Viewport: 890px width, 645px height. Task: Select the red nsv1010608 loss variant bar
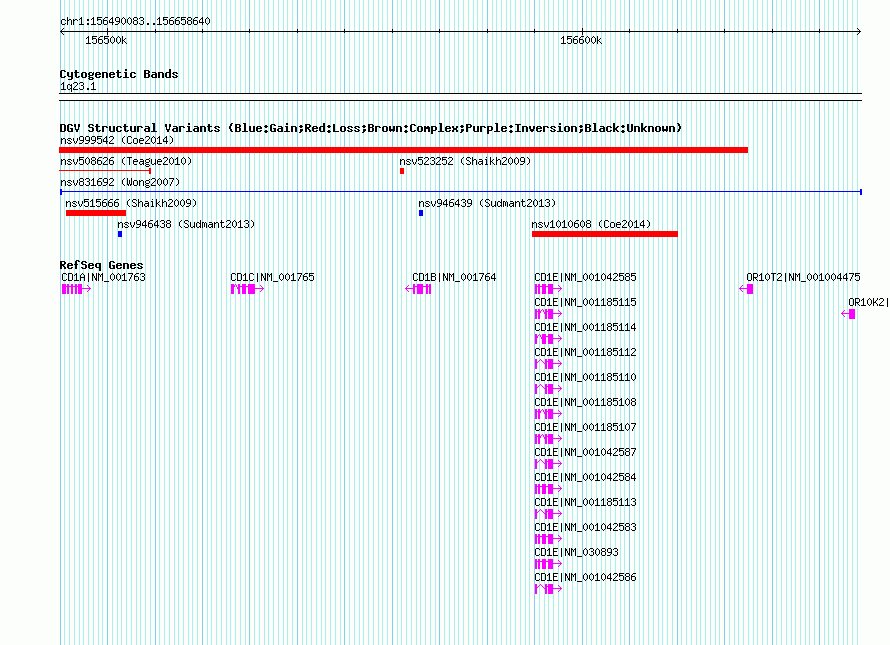tap(604, 234)
